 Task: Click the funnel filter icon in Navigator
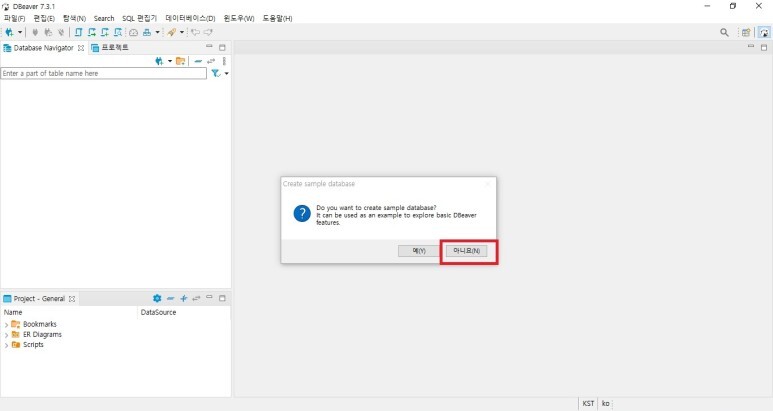click(215, 73)
